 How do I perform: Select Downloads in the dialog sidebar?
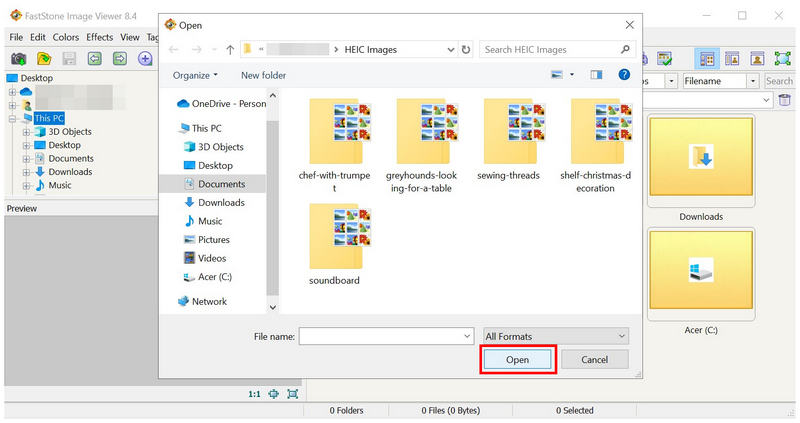click(x=214, y=203)
